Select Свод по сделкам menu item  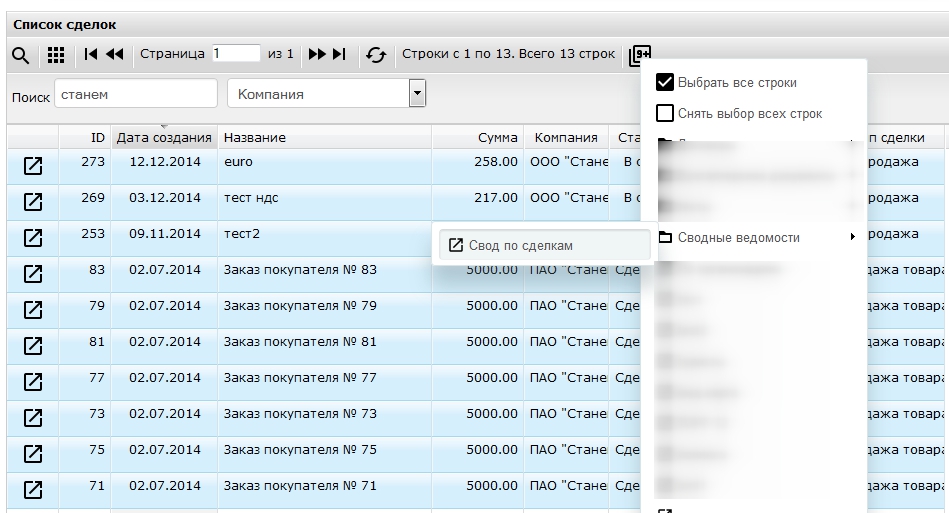coord(520,245)
